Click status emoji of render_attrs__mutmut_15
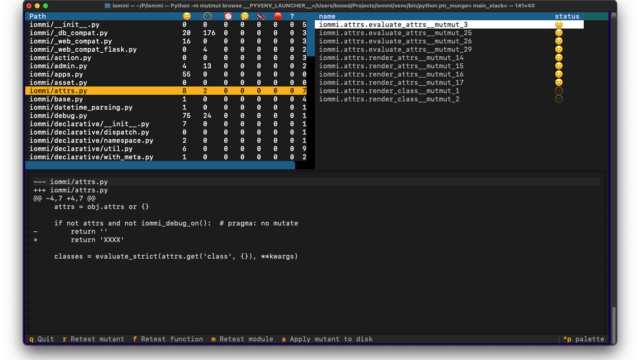640x360 pixels. pos(559,66)
